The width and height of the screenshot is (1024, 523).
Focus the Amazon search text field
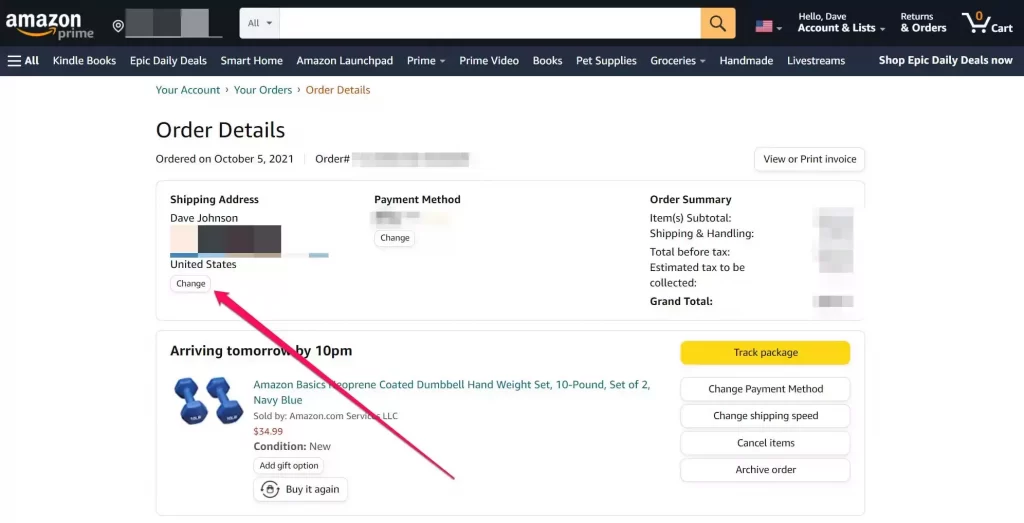[x=490, y=24]
